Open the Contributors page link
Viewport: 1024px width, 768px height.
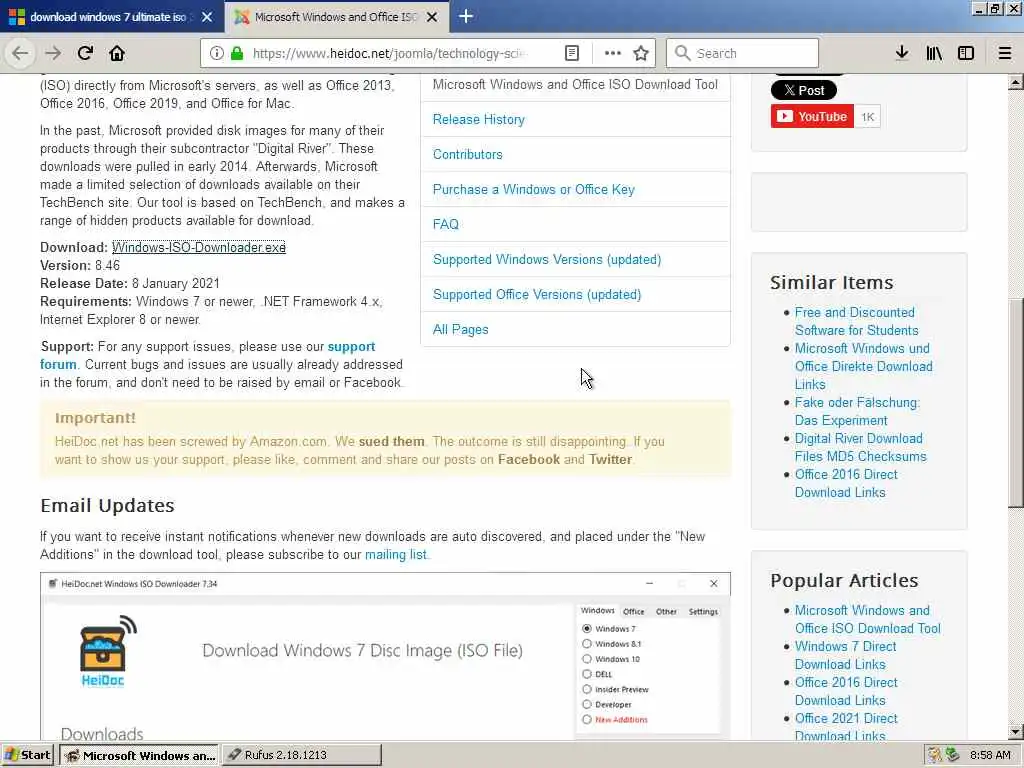[468, 155]
